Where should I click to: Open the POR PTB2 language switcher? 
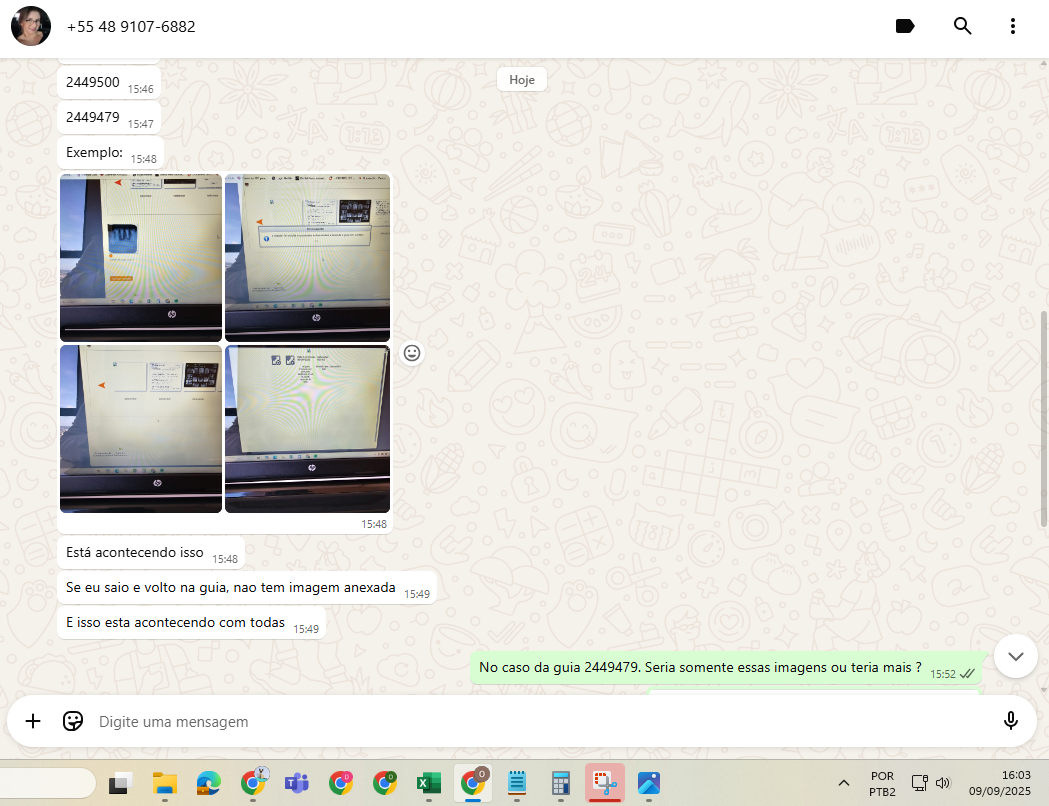[x=882, y=784]
